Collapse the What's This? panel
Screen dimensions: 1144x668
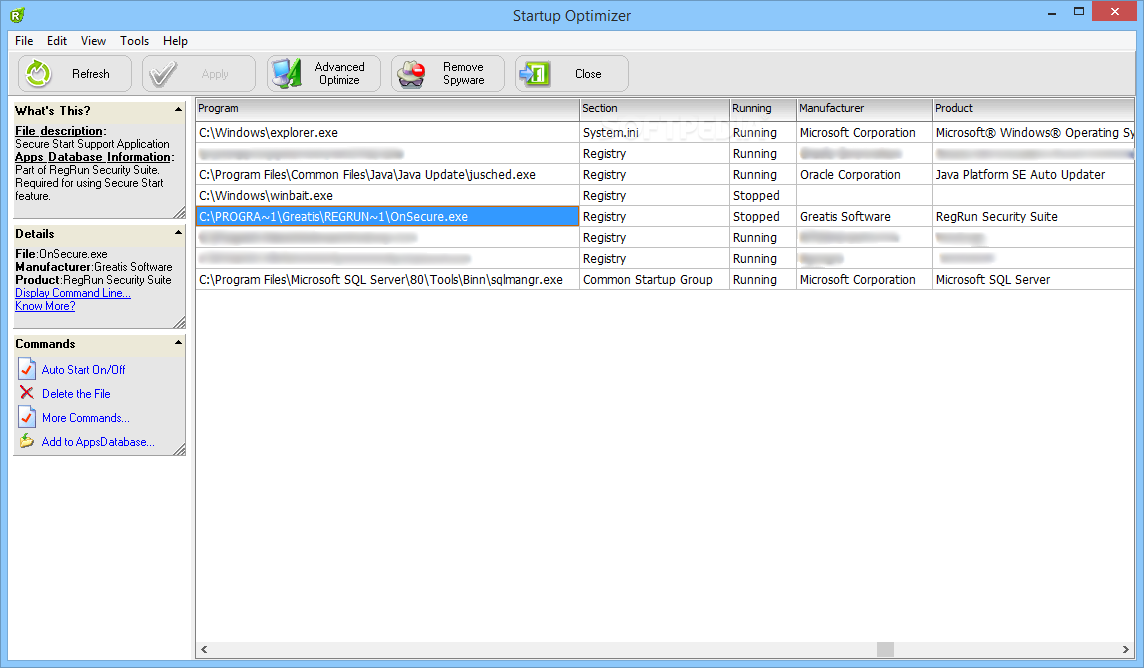(178, 110)
